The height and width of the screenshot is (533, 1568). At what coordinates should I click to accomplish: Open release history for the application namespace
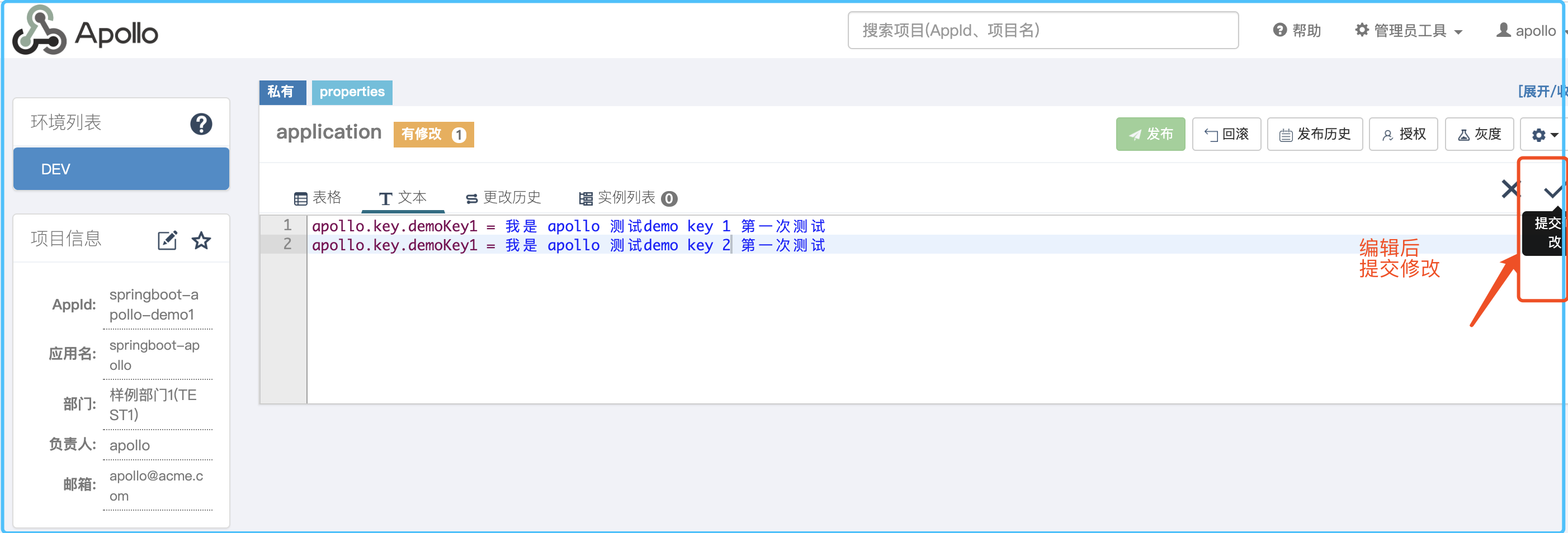click(1315, 134)
